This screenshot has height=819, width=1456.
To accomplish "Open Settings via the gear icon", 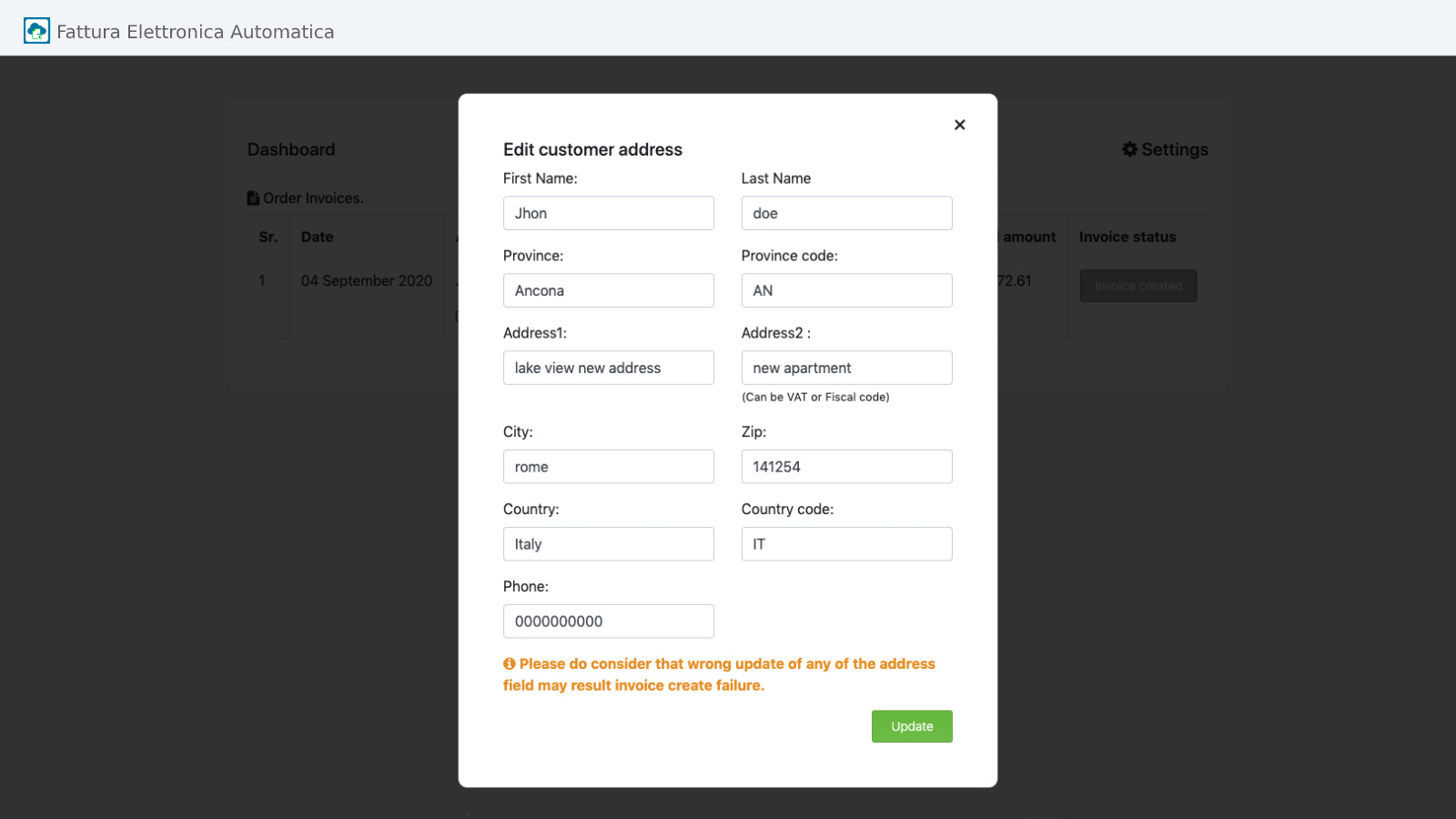I will pos(1129,149).
